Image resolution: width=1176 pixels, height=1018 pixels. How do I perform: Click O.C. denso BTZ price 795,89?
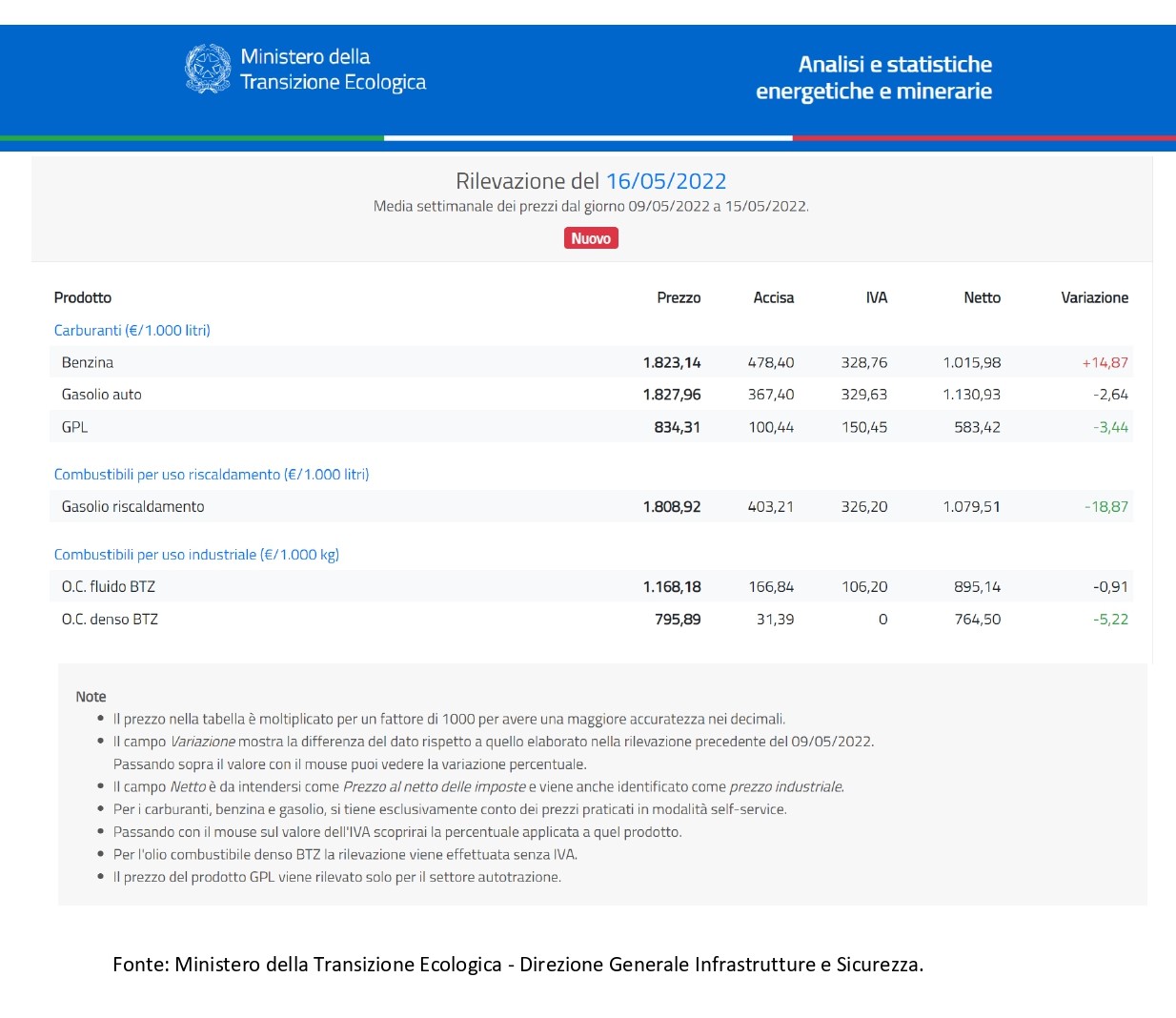[x=678, y=619]
